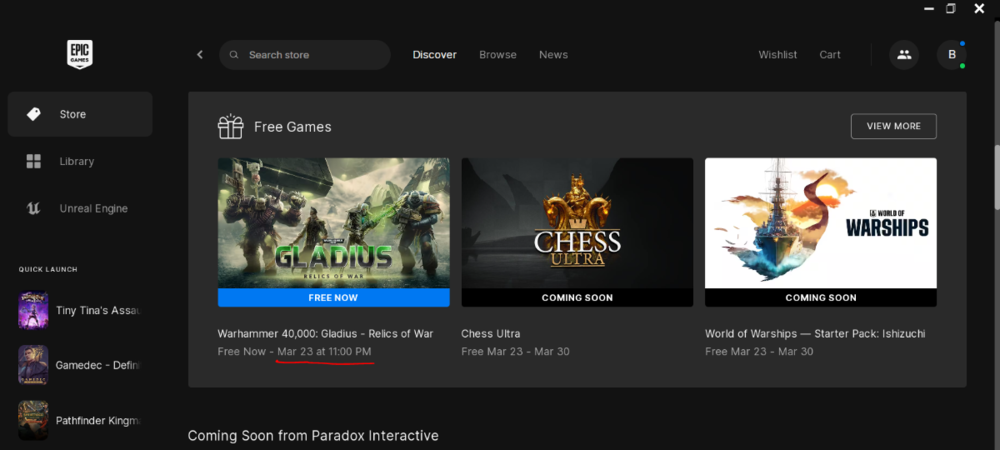Viewport: 1000px width, 450px height.
Task: Restore the window size
Action: tap(951, 8)
